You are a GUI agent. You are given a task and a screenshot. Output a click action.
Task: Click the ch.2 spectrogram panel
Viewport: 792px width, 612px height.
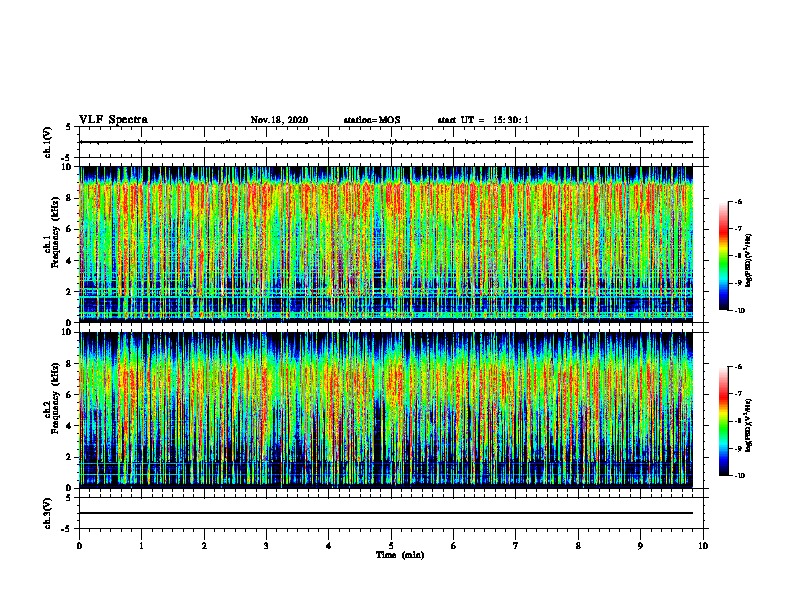pos(386,410)
